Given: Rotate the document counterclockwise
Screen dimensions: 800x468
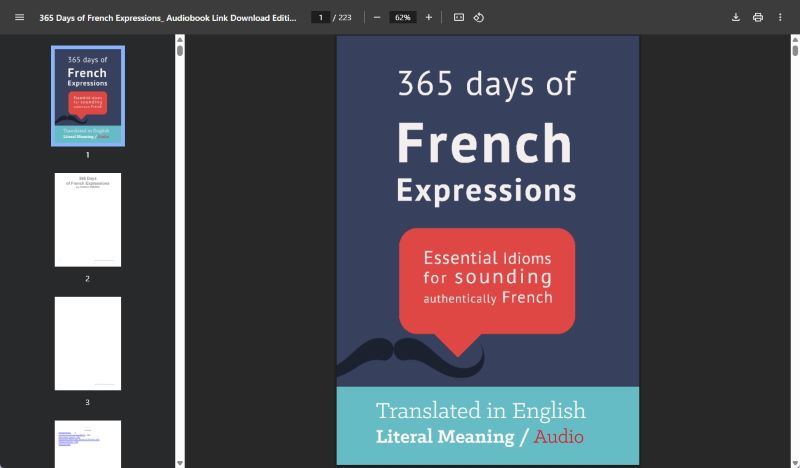Looking at the screenshot, I should [479, 17].
